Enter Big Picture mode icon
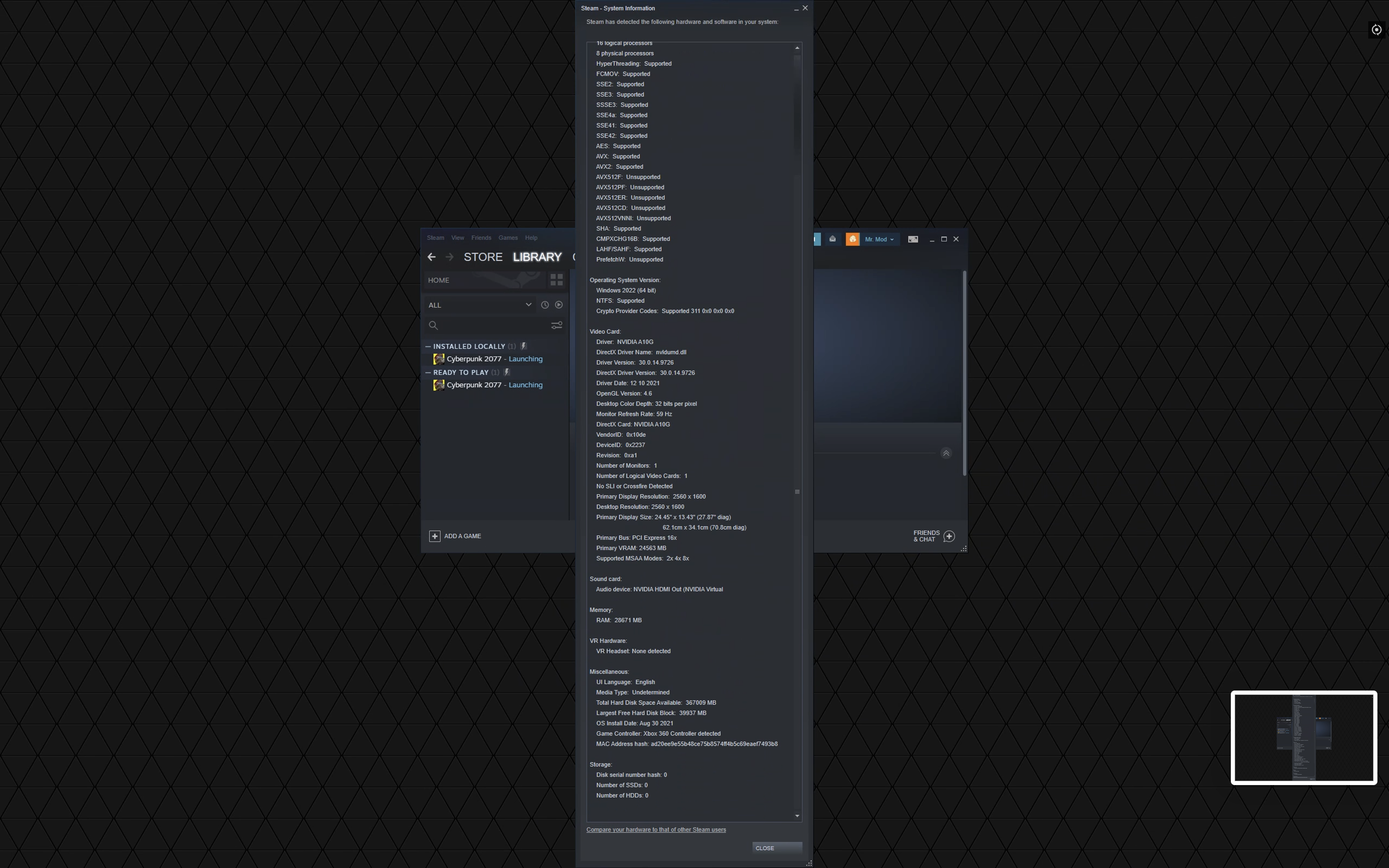 912,239
